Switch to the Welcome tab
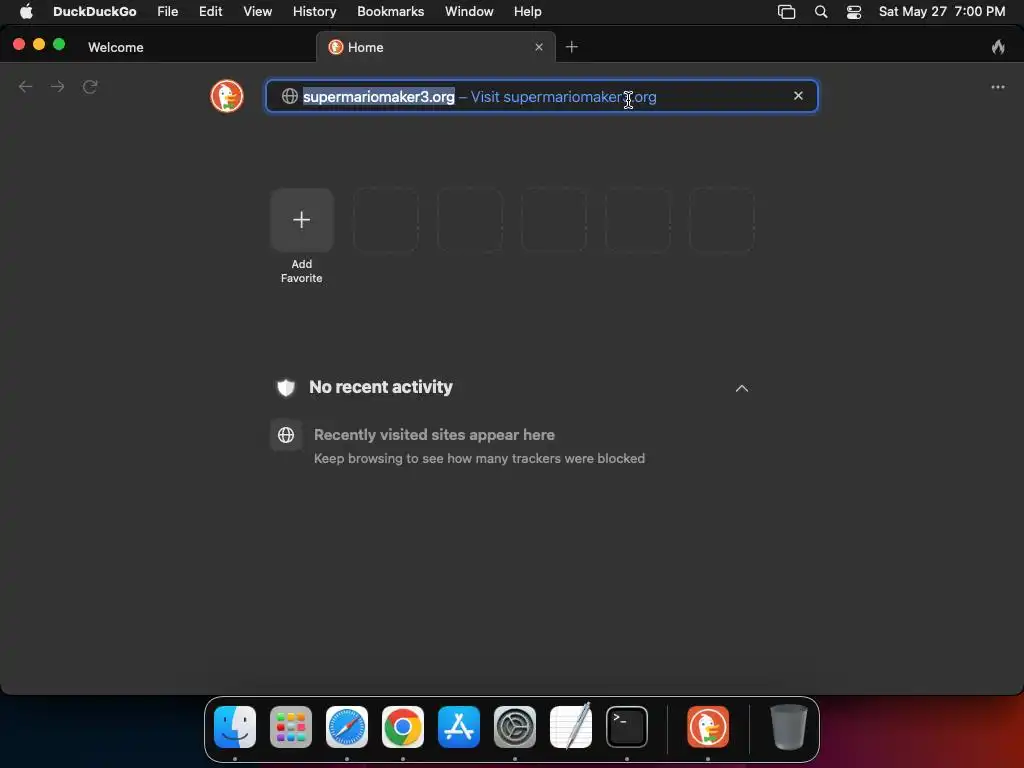1024x768 pixels. 116,47
